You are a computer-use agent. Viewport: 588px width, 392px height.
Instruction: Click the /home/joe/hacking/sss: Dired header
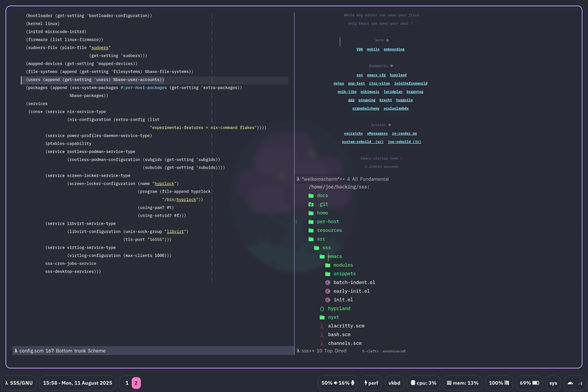339,187
